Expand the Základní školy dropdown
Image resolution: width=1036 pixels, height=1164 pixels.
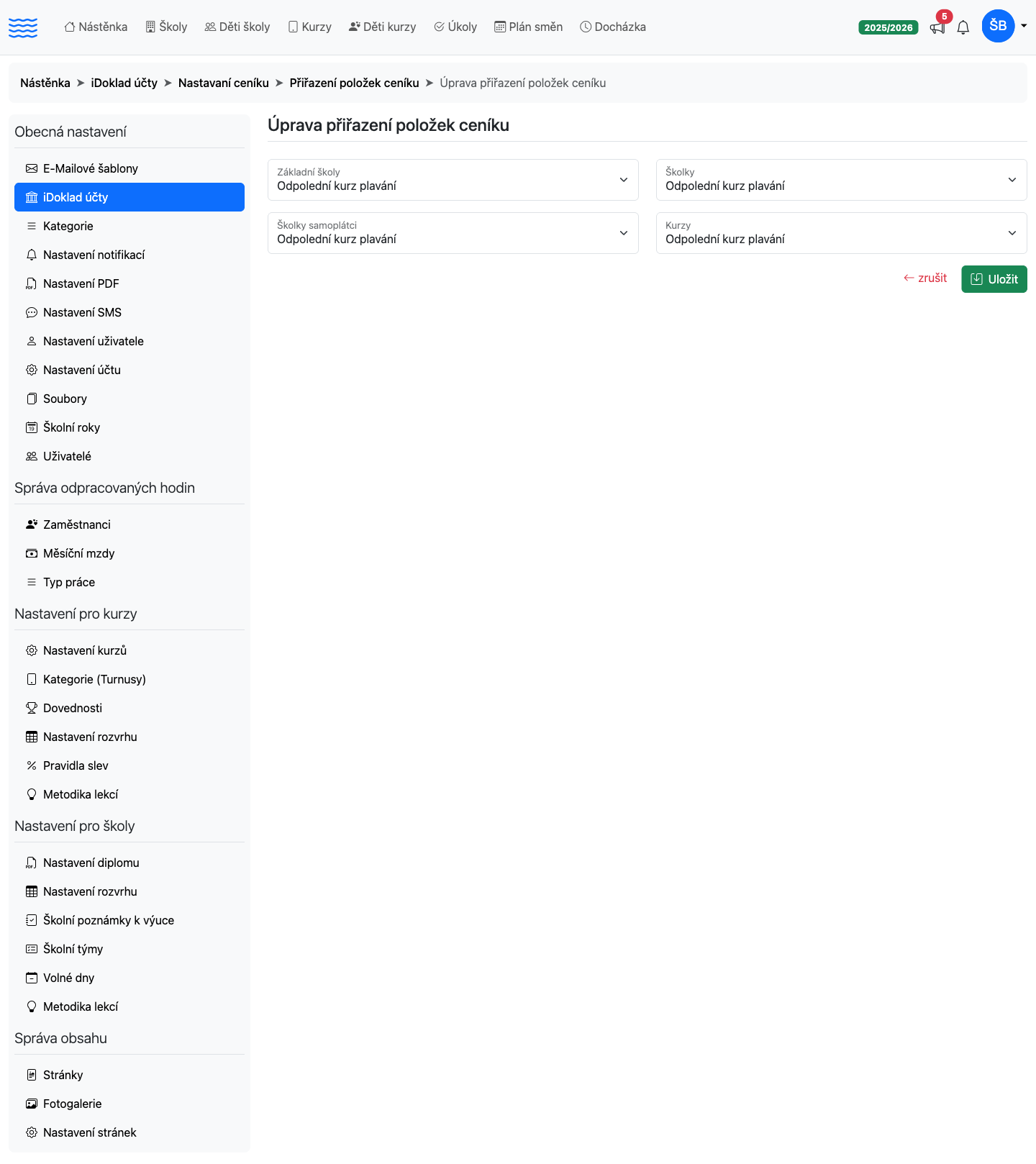453,180
